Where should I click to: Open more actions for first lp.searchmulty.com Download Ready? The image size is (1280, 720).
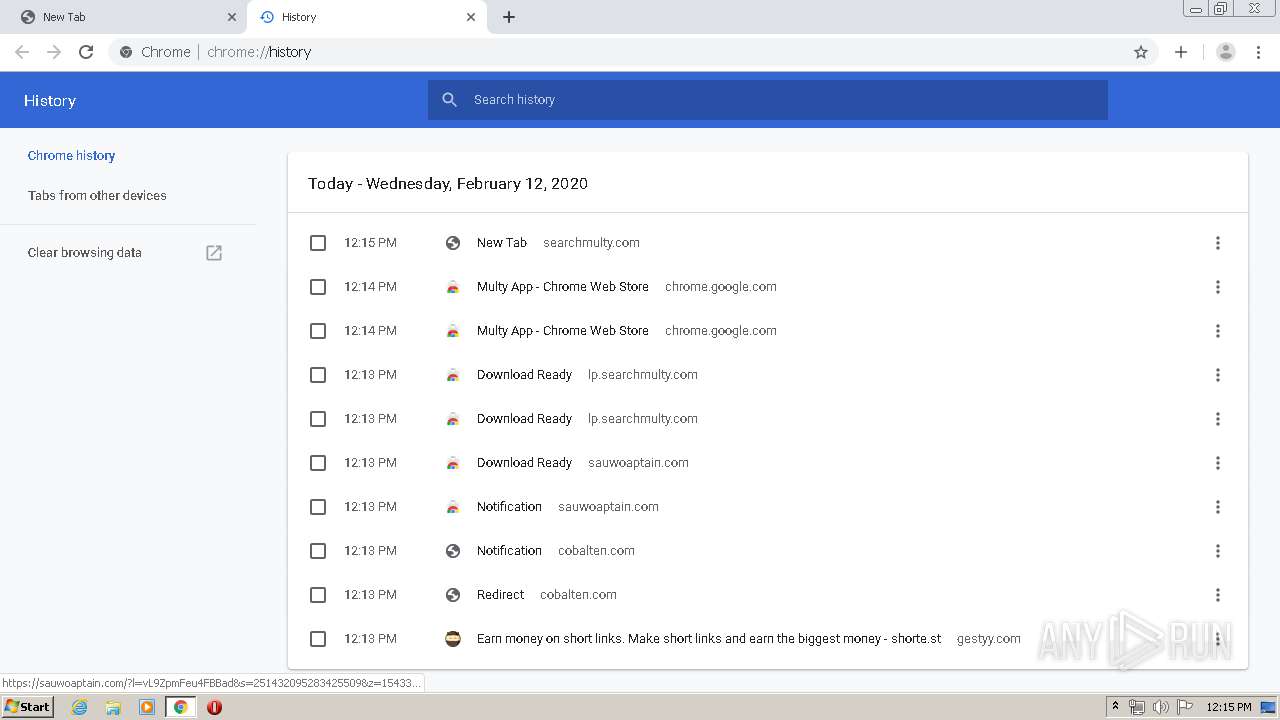pos(1218,375)
